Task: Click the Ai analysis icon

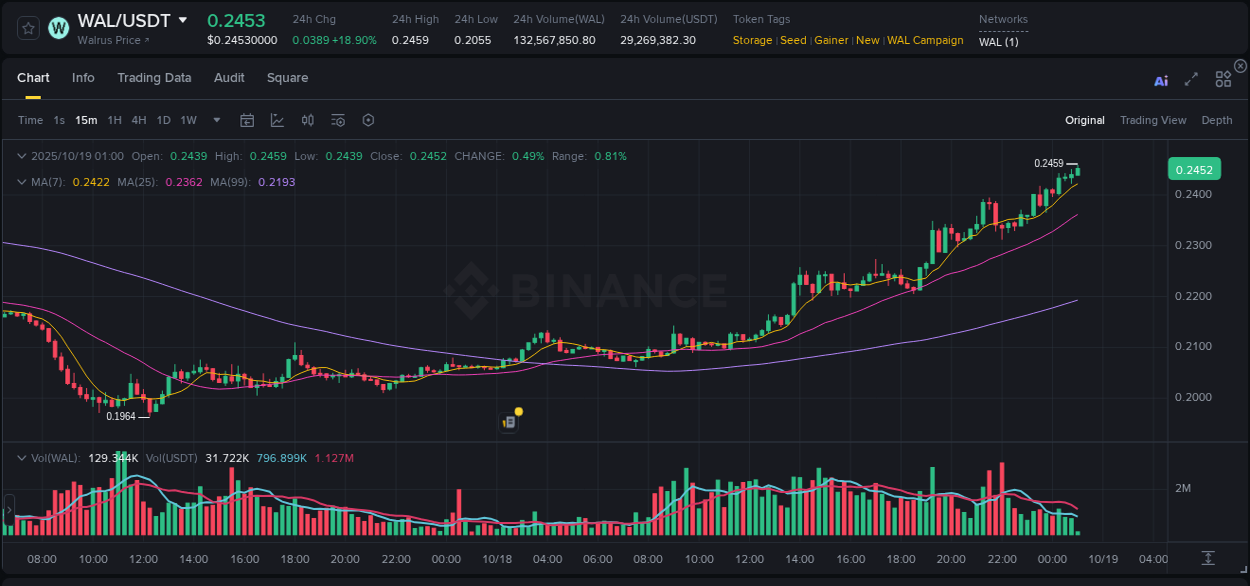Action: click(x=1161, y=79)
